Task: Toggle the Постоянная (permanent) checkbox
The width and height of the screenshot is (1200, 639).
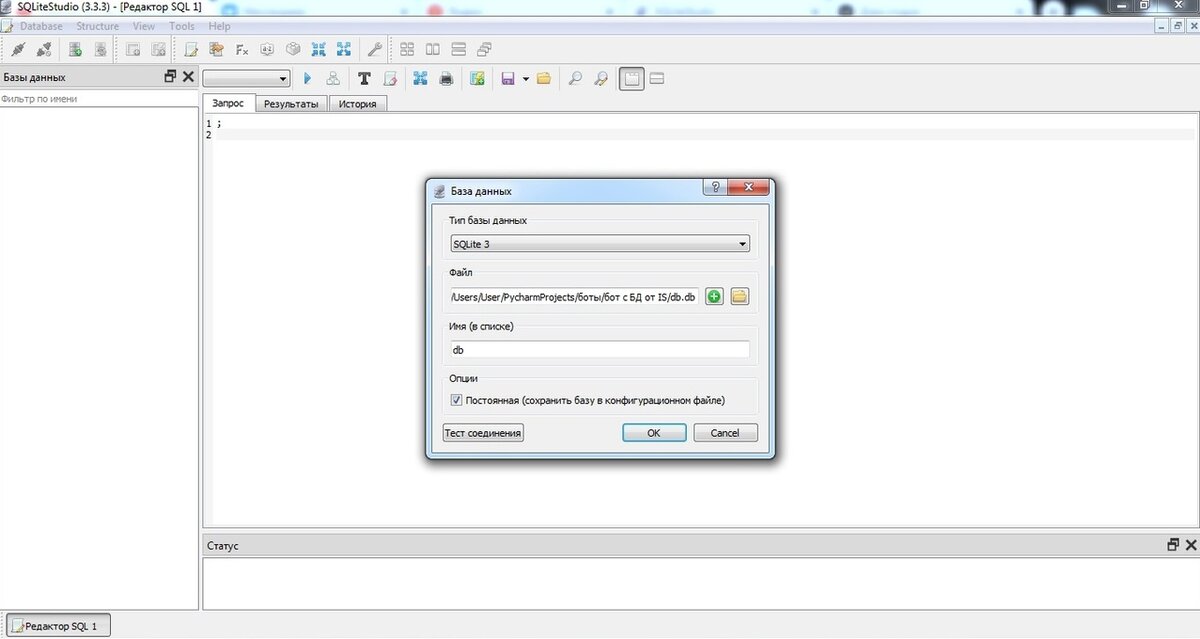Action: click(x=457, y=400)
